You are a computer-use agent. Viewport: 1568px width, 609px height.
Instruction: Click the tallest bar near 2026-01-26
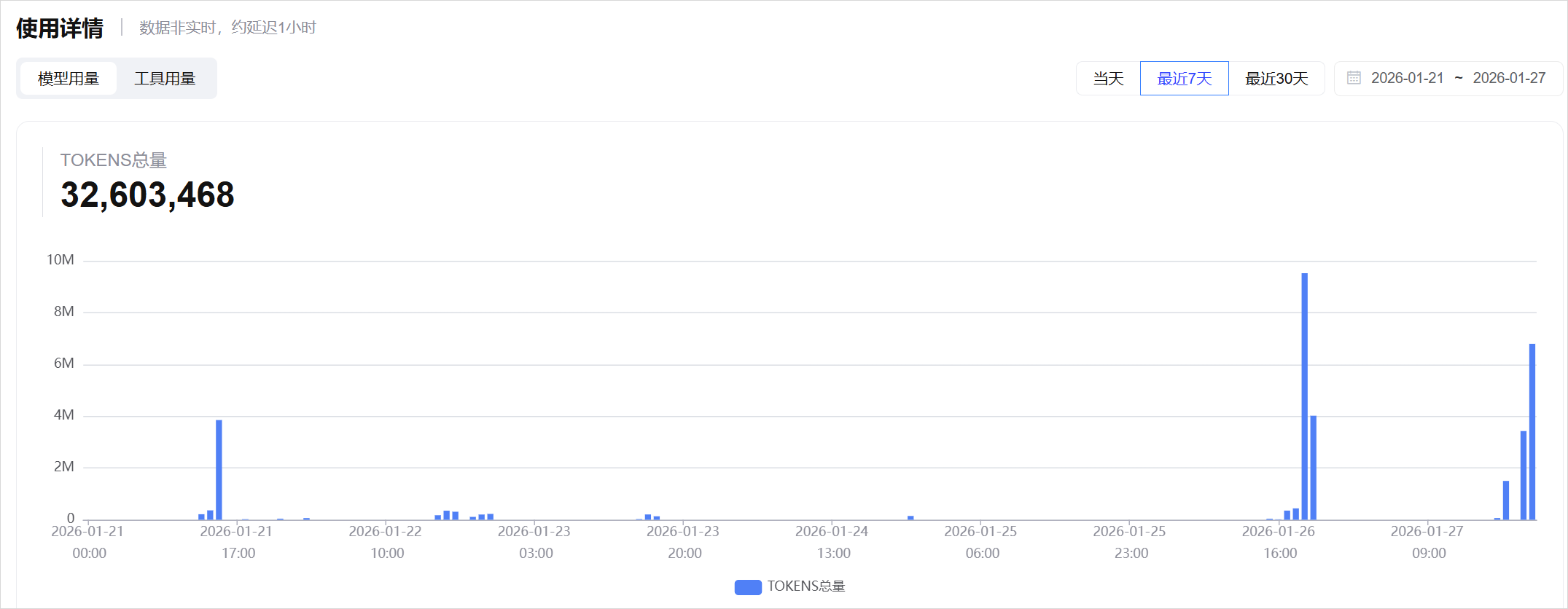1304,397
